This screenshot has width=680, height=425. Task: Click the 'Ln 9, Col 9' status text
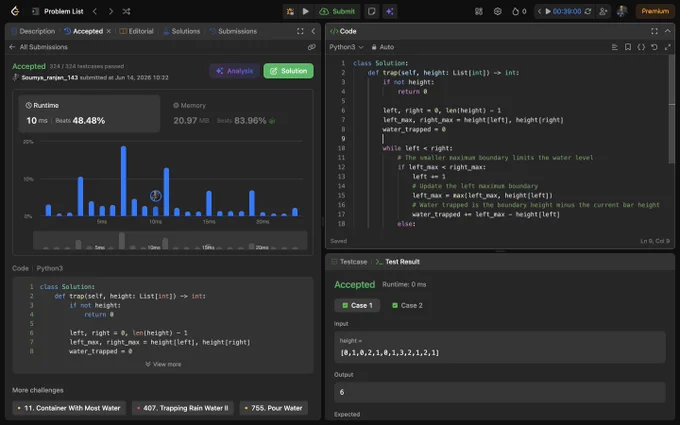pos(655,241)
